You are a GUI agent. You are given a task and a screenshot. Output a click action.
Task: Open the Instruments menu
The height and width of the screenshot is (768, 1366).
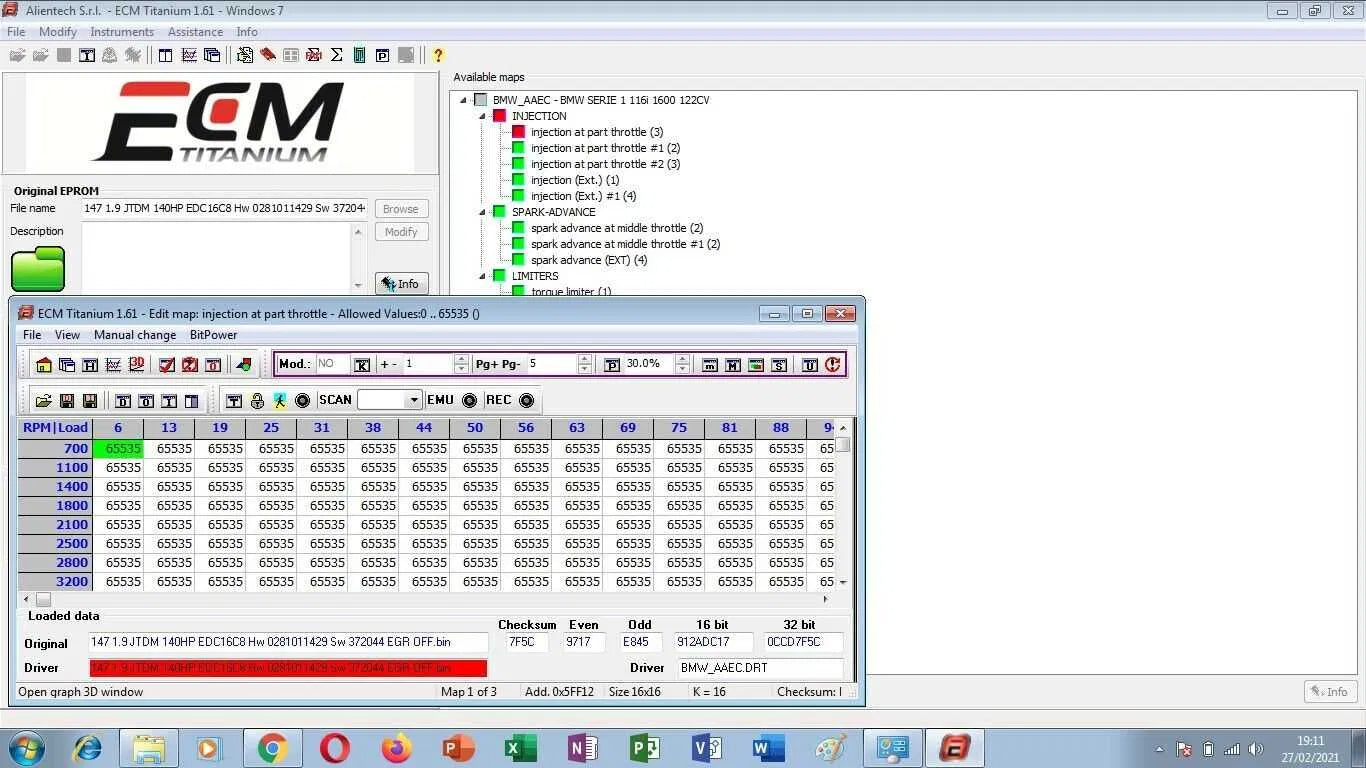click(x=122, y=31)
